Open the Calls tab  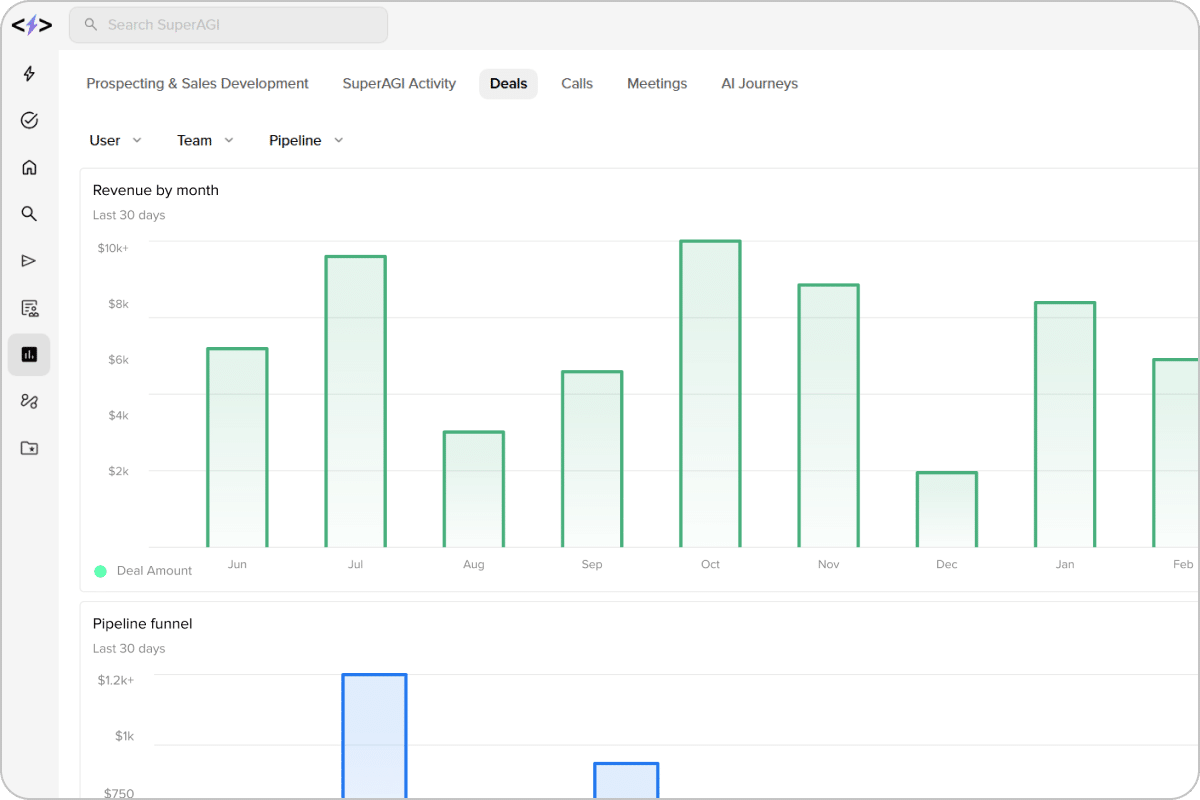577,84
